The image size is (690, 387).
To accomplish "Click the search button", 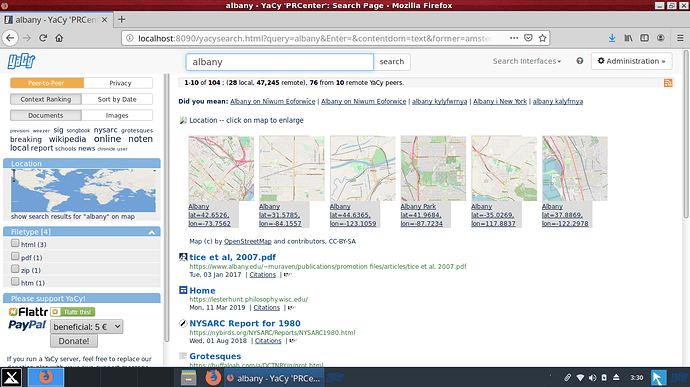I will tap(392, 62).
